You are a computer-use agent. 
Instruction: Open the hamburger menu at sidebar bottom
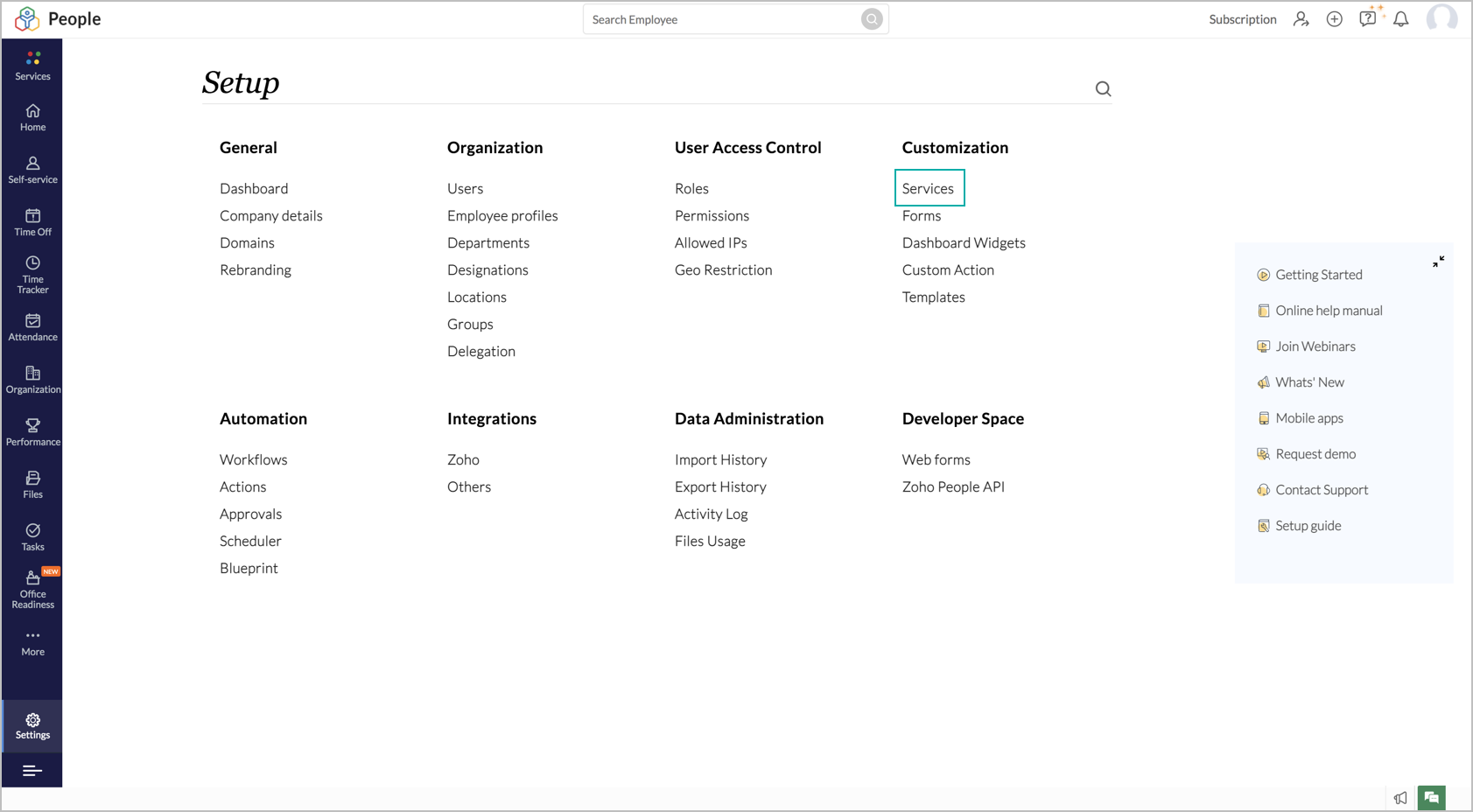coord(32,771)
